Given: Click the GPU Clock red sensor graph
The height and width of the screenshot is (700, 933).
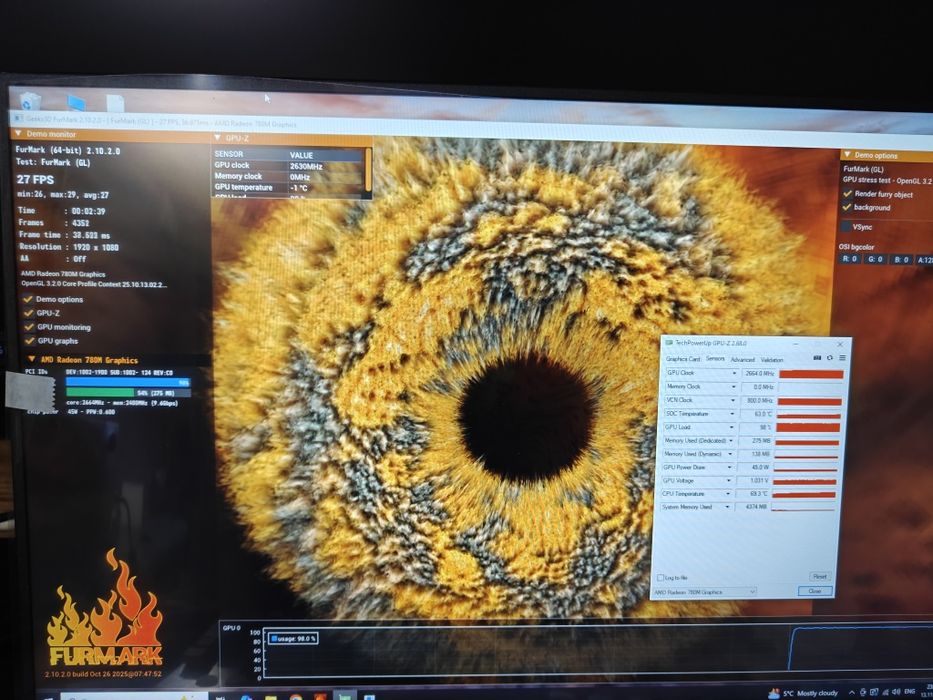Looking at the screenshot, I should pos(811,374).
